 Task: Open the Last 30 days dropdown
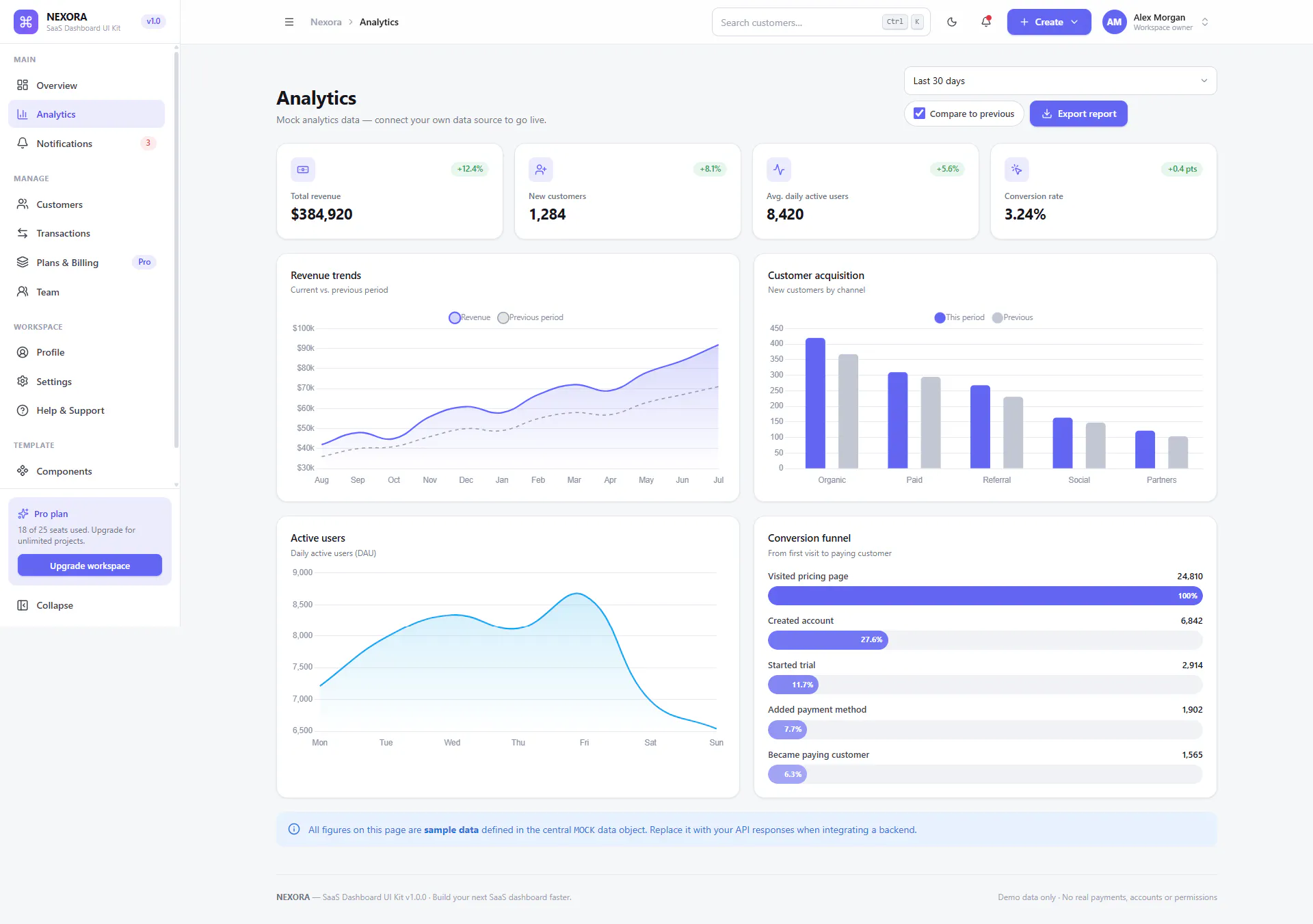point(1060,81)
